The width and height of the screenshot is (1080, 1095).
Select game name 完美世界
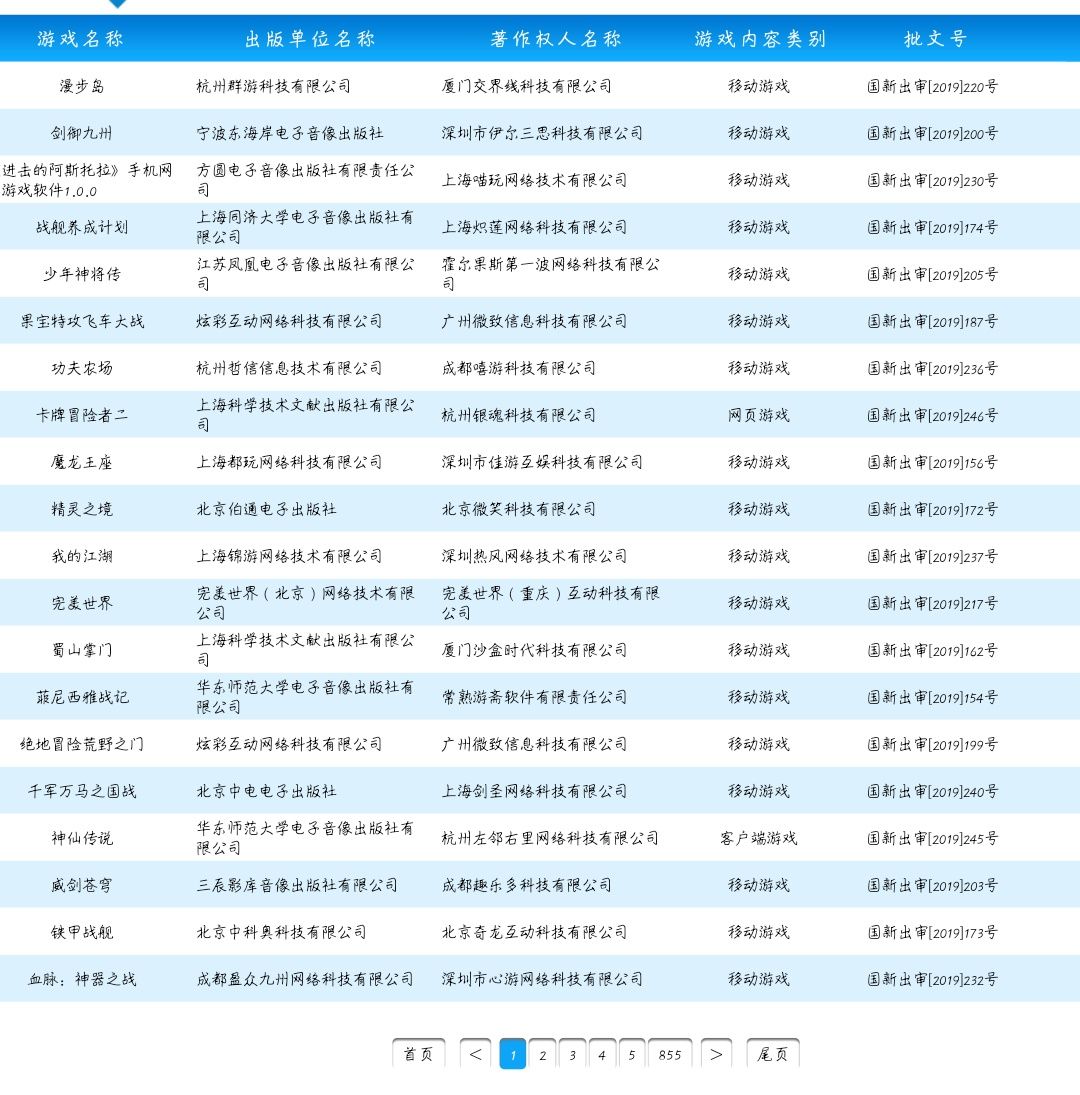click(x=82, y=603)
